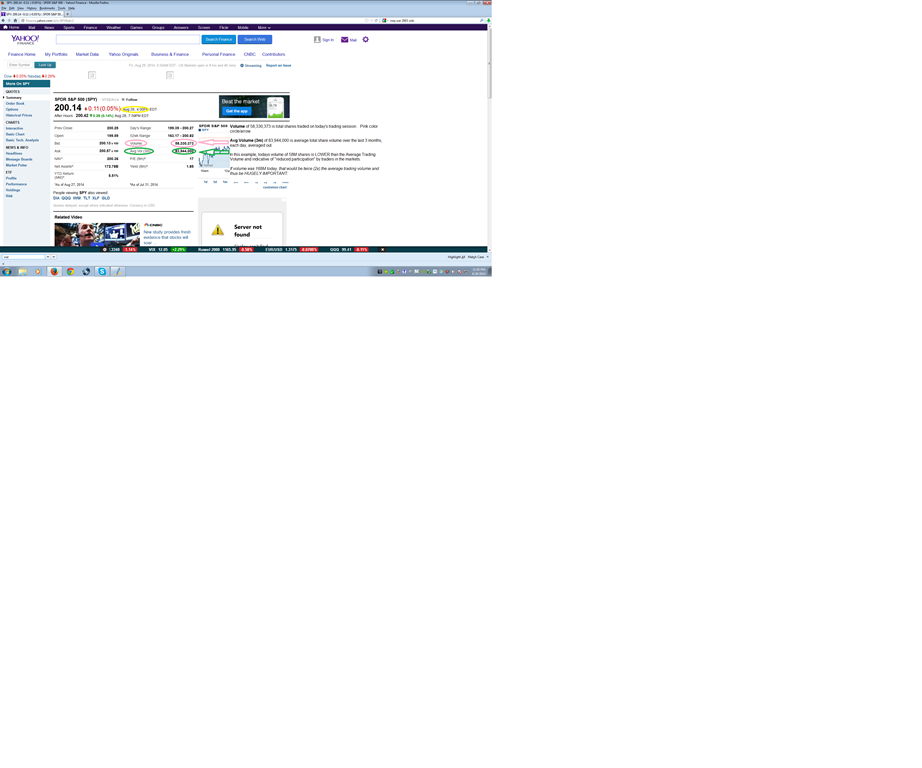
Task: Click the Sign In person icon
Action: 317,39
